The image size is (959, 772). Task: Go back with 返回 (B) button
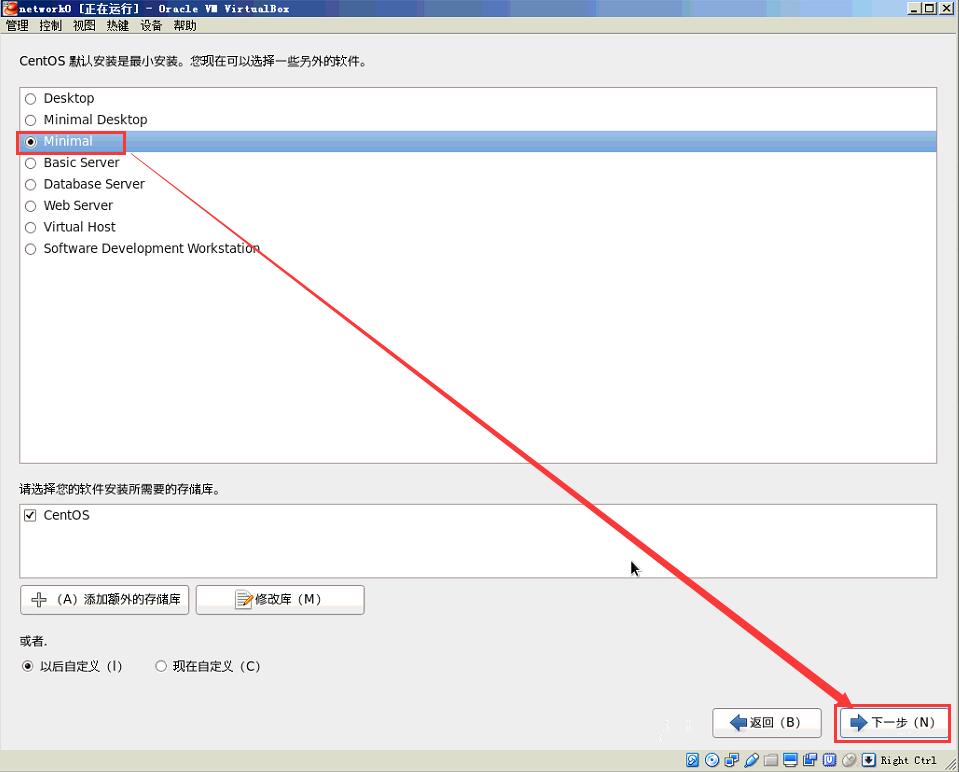(767, 723)
